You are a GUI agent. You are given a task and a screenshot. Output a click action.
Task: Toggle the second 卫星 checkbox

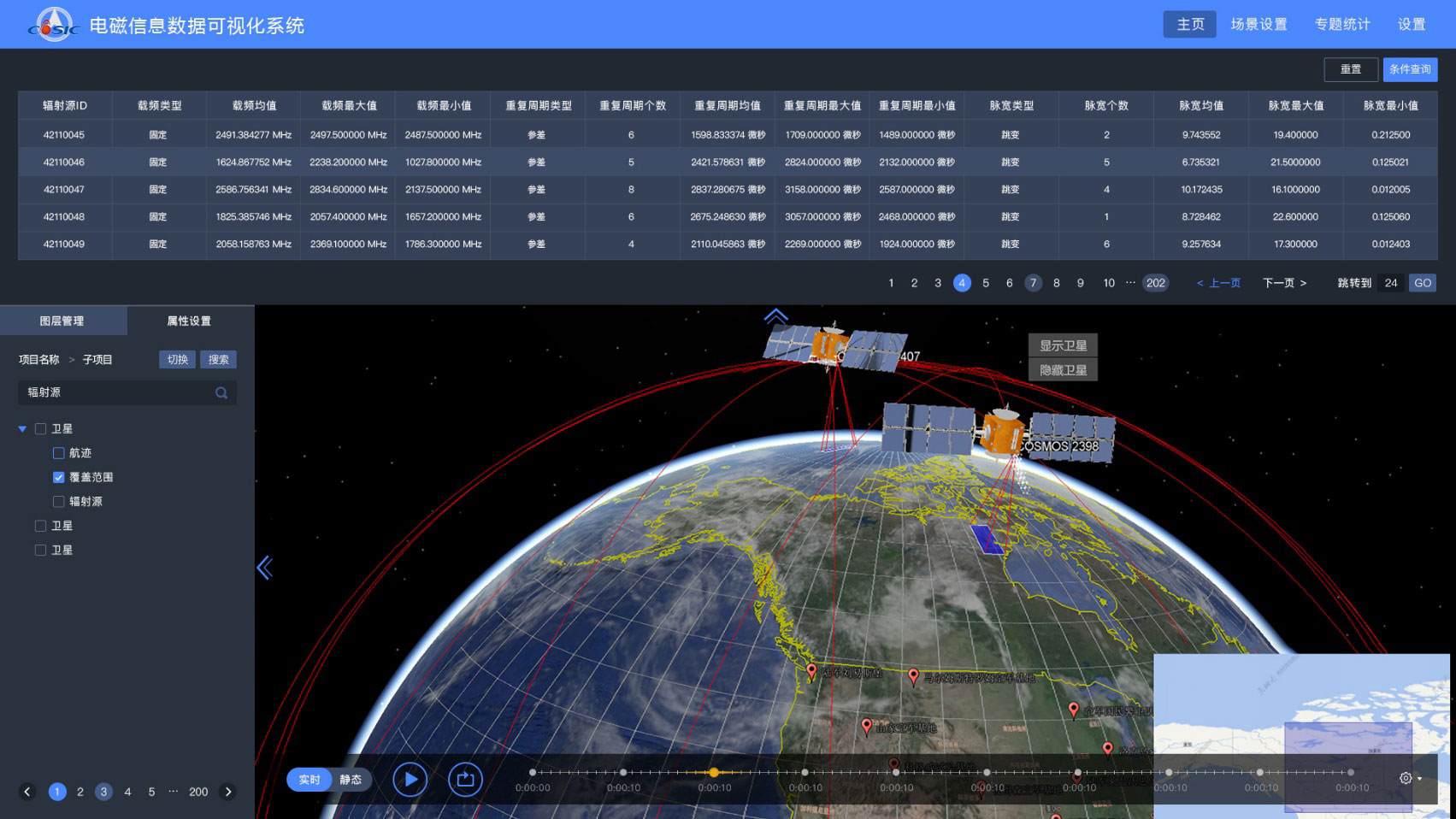tap(40, 526)
